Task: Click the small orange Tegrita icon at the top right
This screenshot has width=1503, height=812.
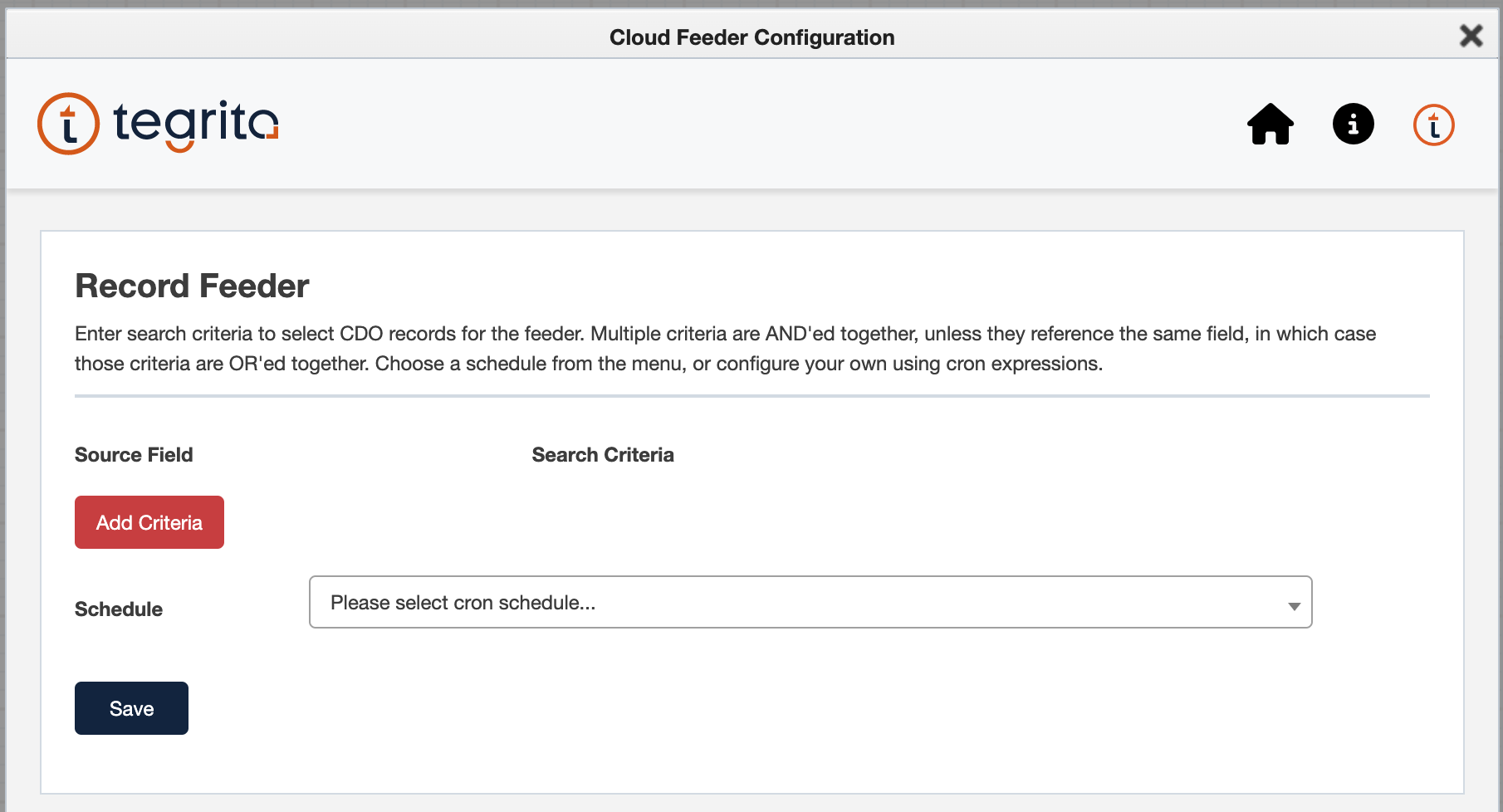Action: coord(1434,125)
